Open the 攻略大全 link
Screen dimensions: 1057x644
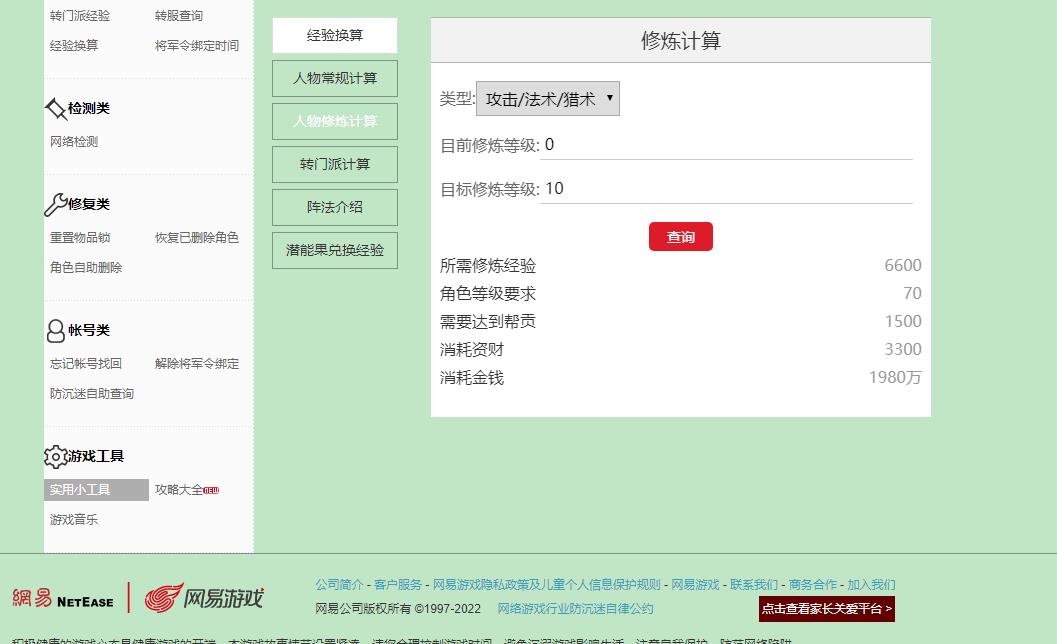point(179,490)
